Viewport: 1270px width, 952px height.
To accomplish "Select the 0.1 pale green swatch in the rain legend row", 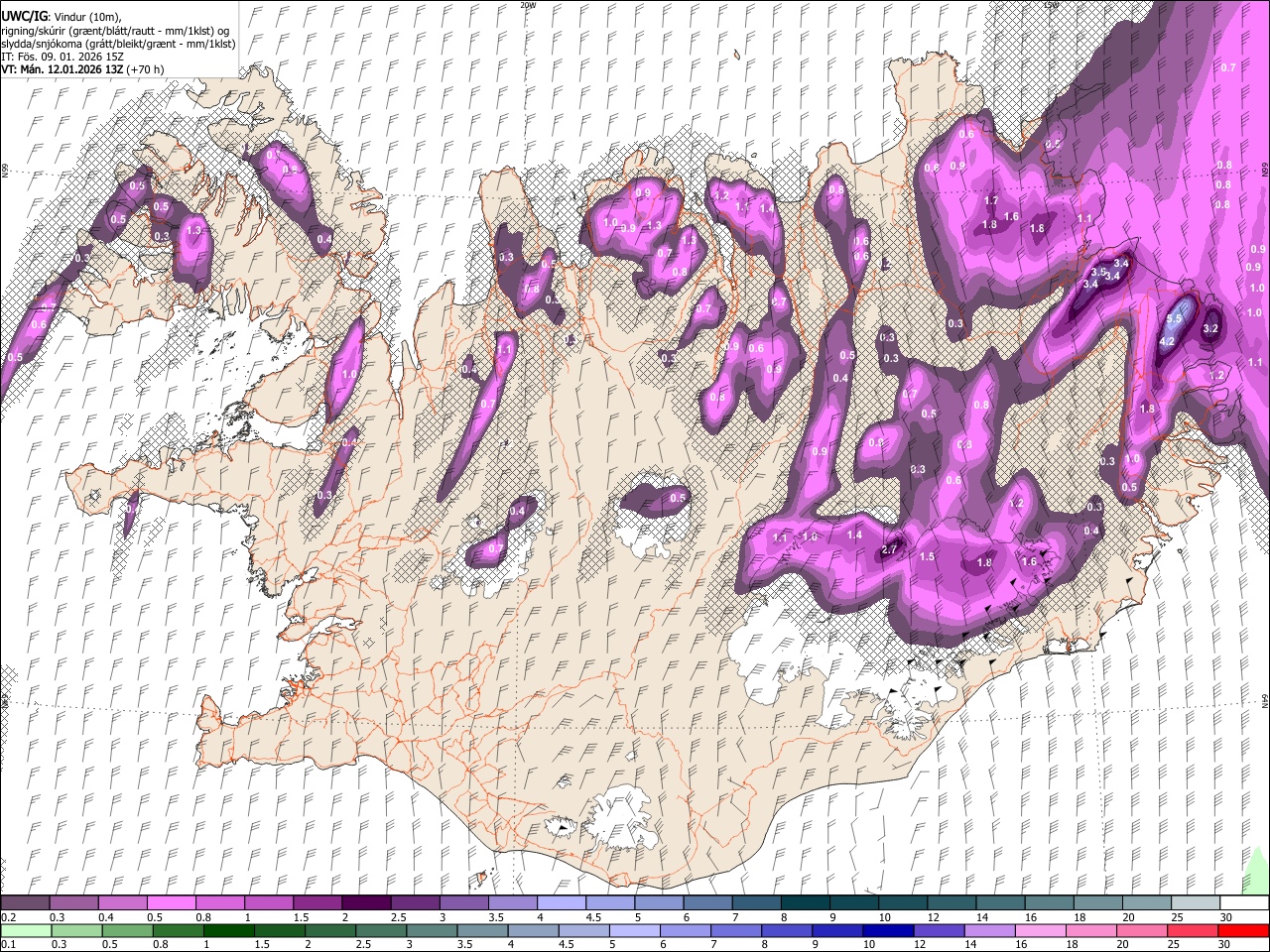I will pos(26,930).
